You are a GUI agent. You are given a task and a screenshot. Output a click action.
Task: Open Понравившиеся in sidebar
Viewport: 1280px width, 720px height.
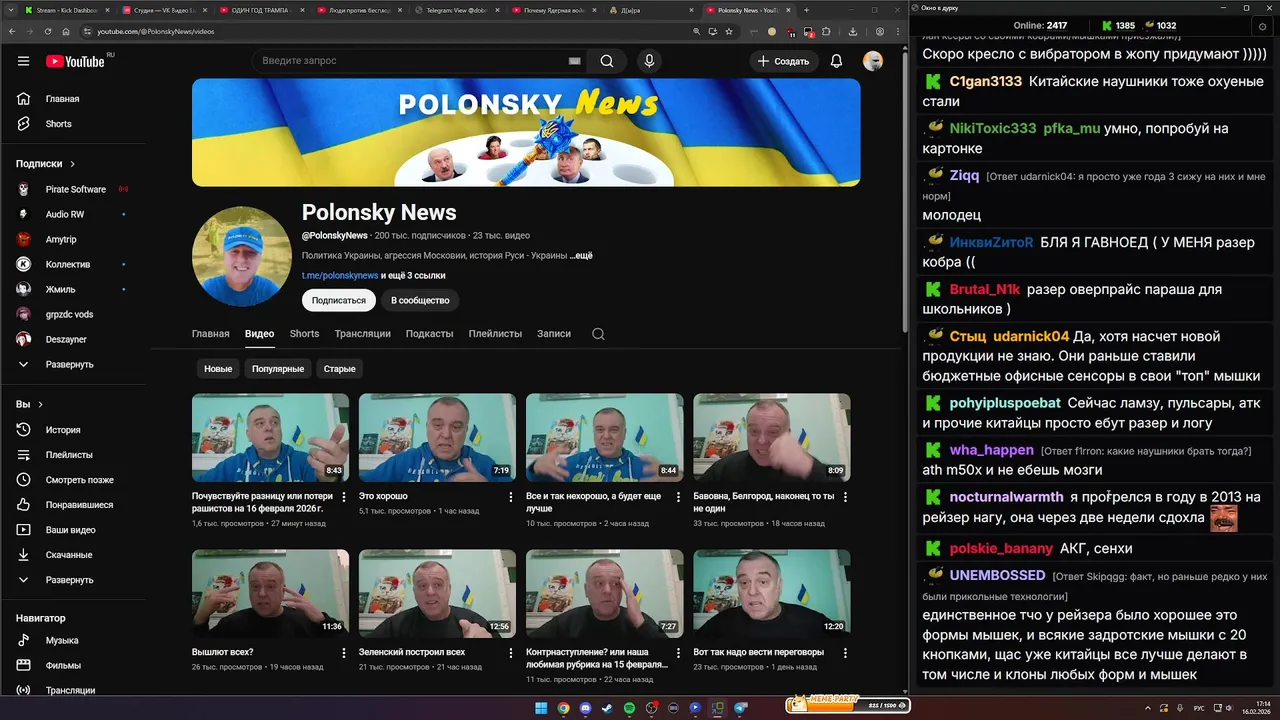coord(80,505)
